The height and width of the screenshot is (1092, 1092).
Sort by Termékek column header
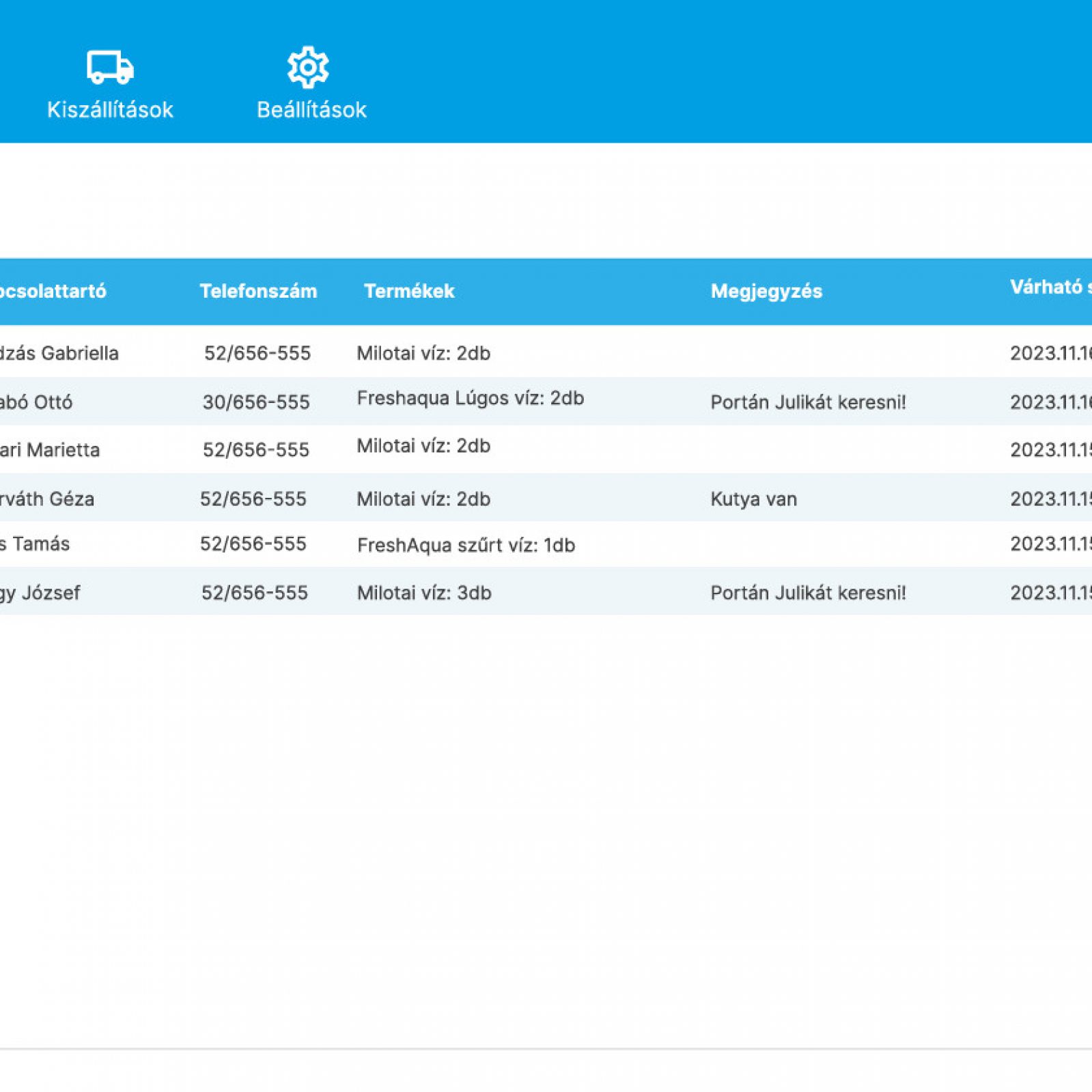[x=408, y=291]
